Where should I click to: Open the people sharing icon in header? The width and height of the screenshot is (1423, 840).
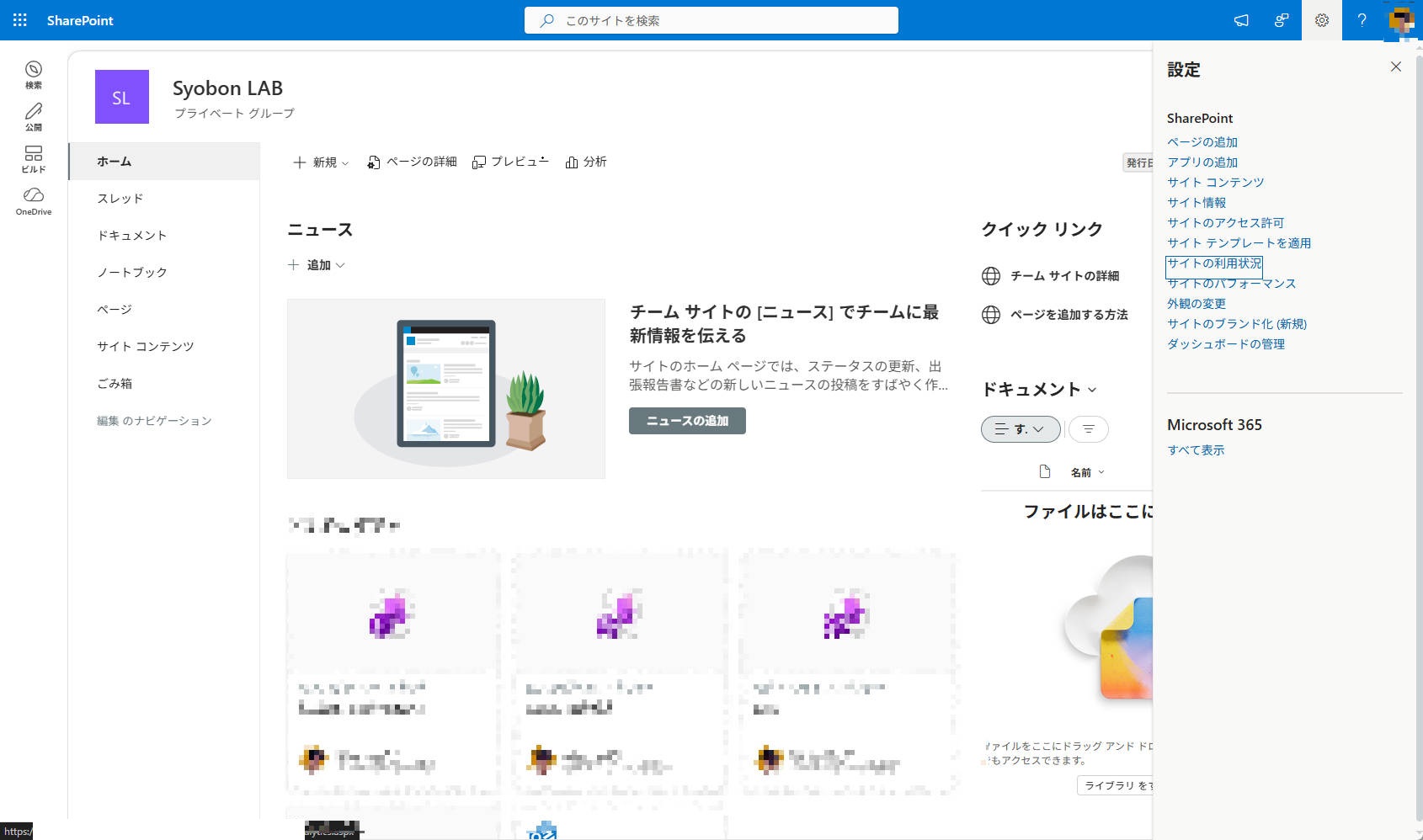click(1282, 20)
